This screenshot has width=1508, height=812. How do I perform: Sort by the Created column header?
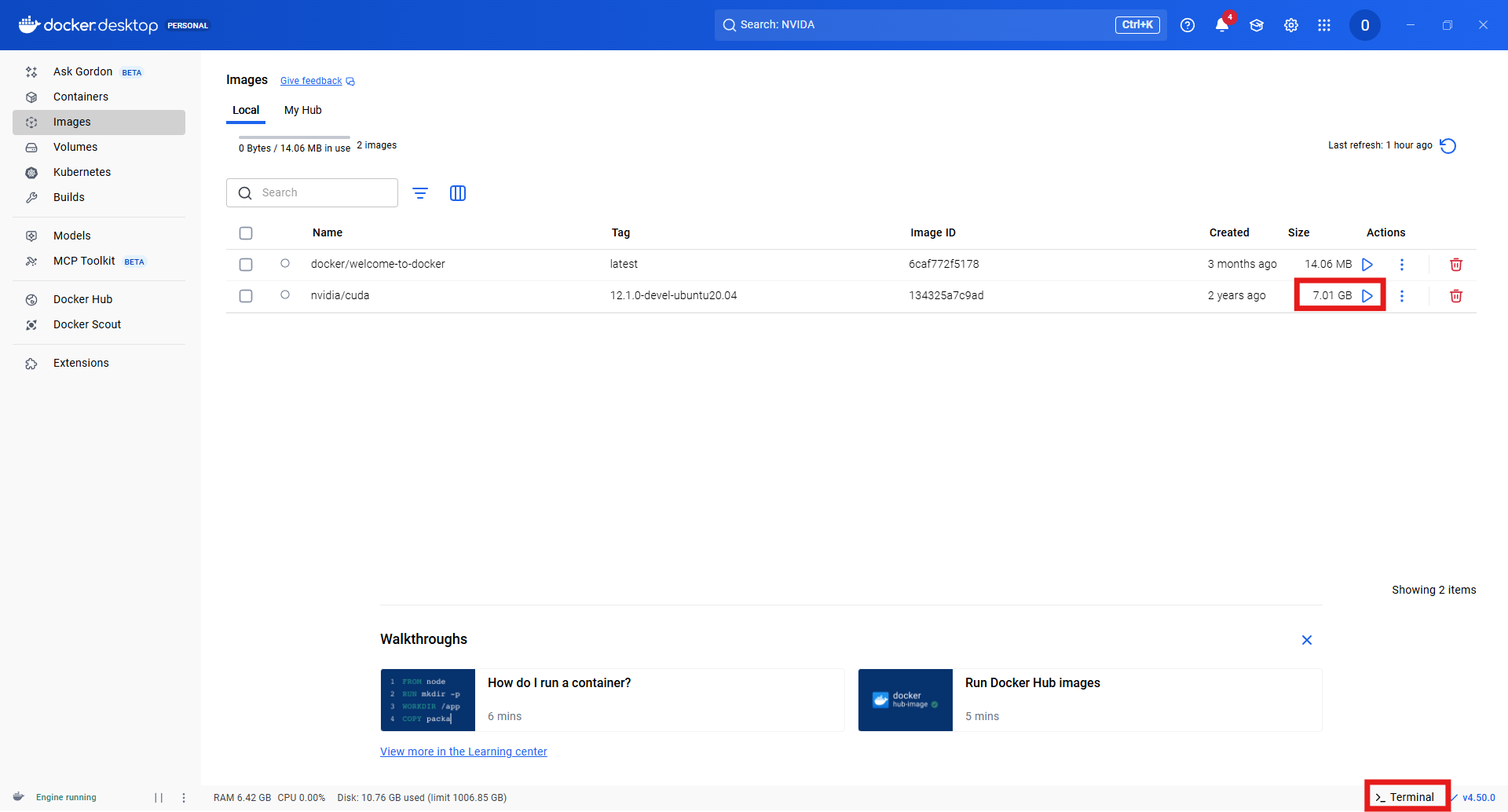point(1229,232)
